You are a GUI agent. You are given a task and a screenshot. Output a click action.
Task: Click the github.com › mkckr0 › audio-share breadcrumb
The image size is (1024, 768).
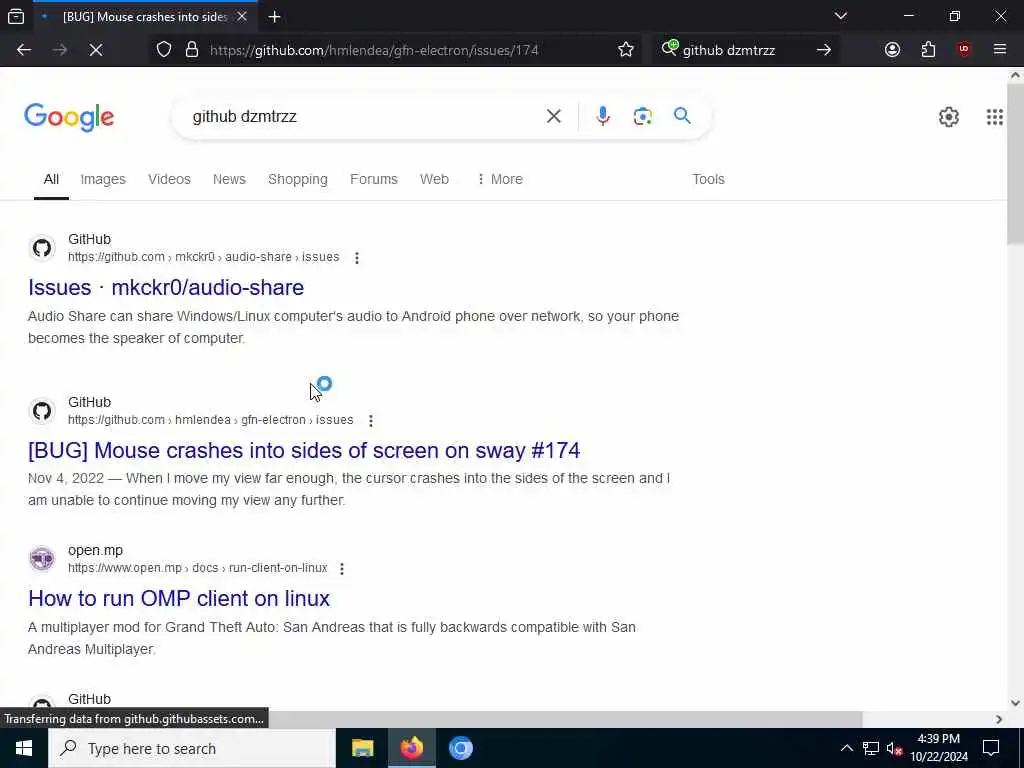[204, 257]
